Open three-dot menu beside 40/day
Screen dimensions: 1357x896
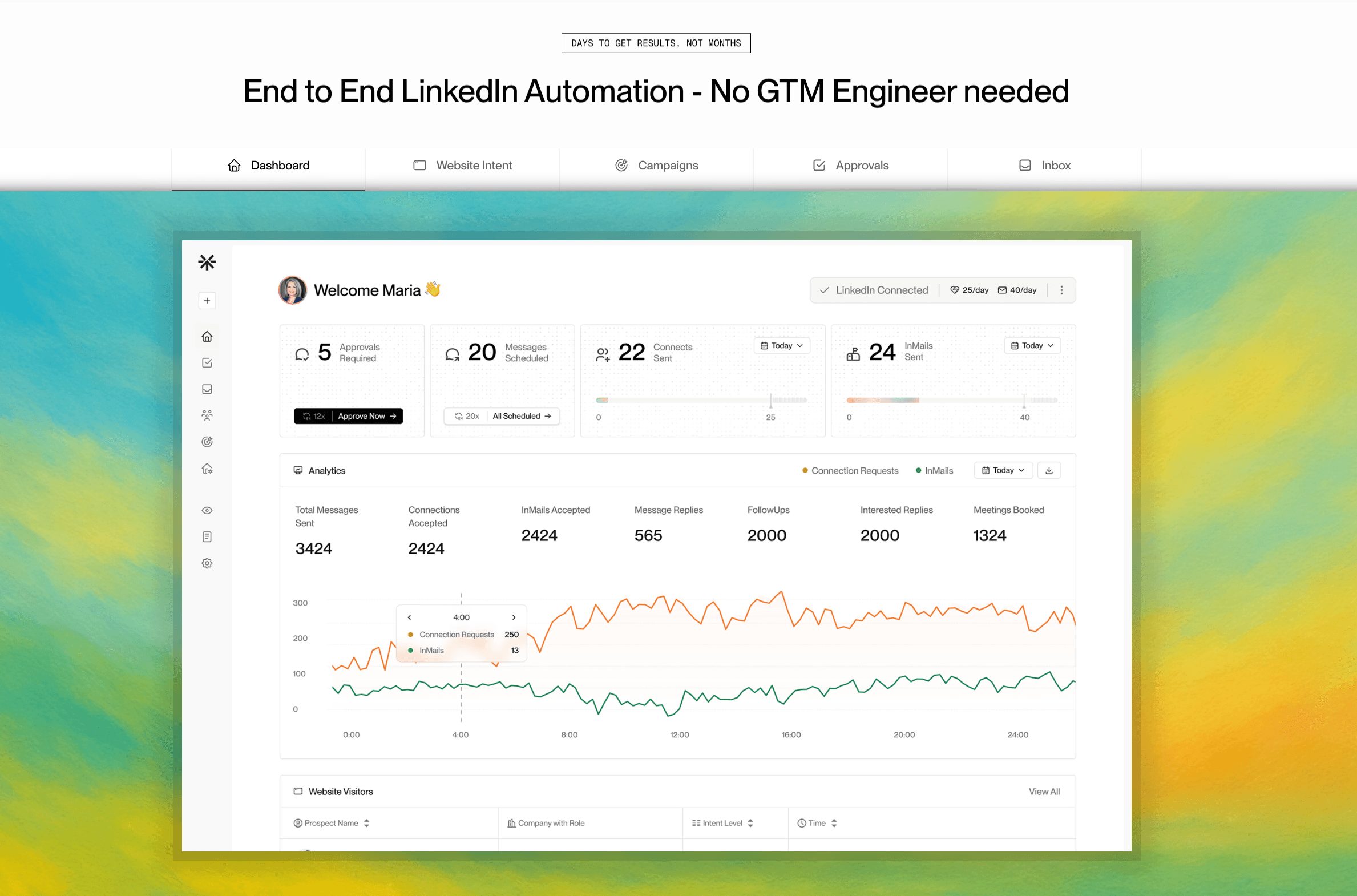click(x=1061, y=290)
